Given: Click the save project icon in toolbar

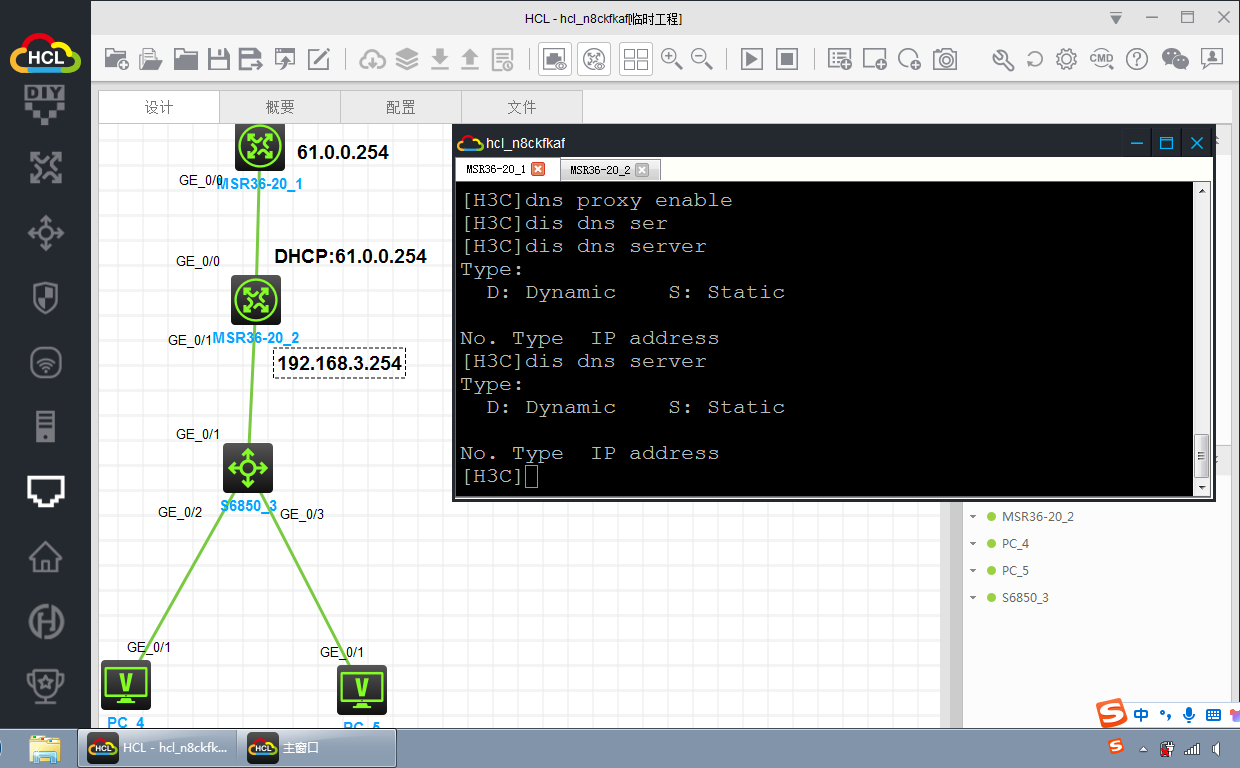Looking at the screenshot, I should pos(218,59).
